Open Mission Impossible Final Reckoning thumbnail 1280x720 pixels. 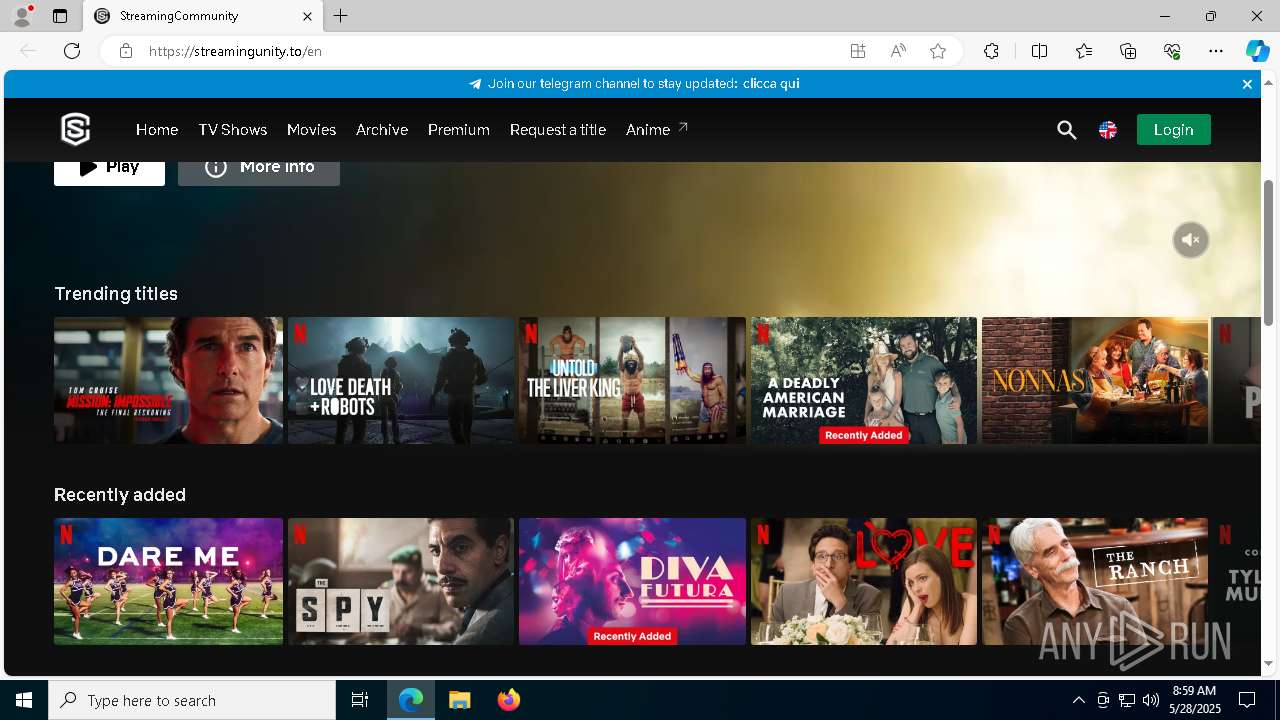click(x=168, y=380)
